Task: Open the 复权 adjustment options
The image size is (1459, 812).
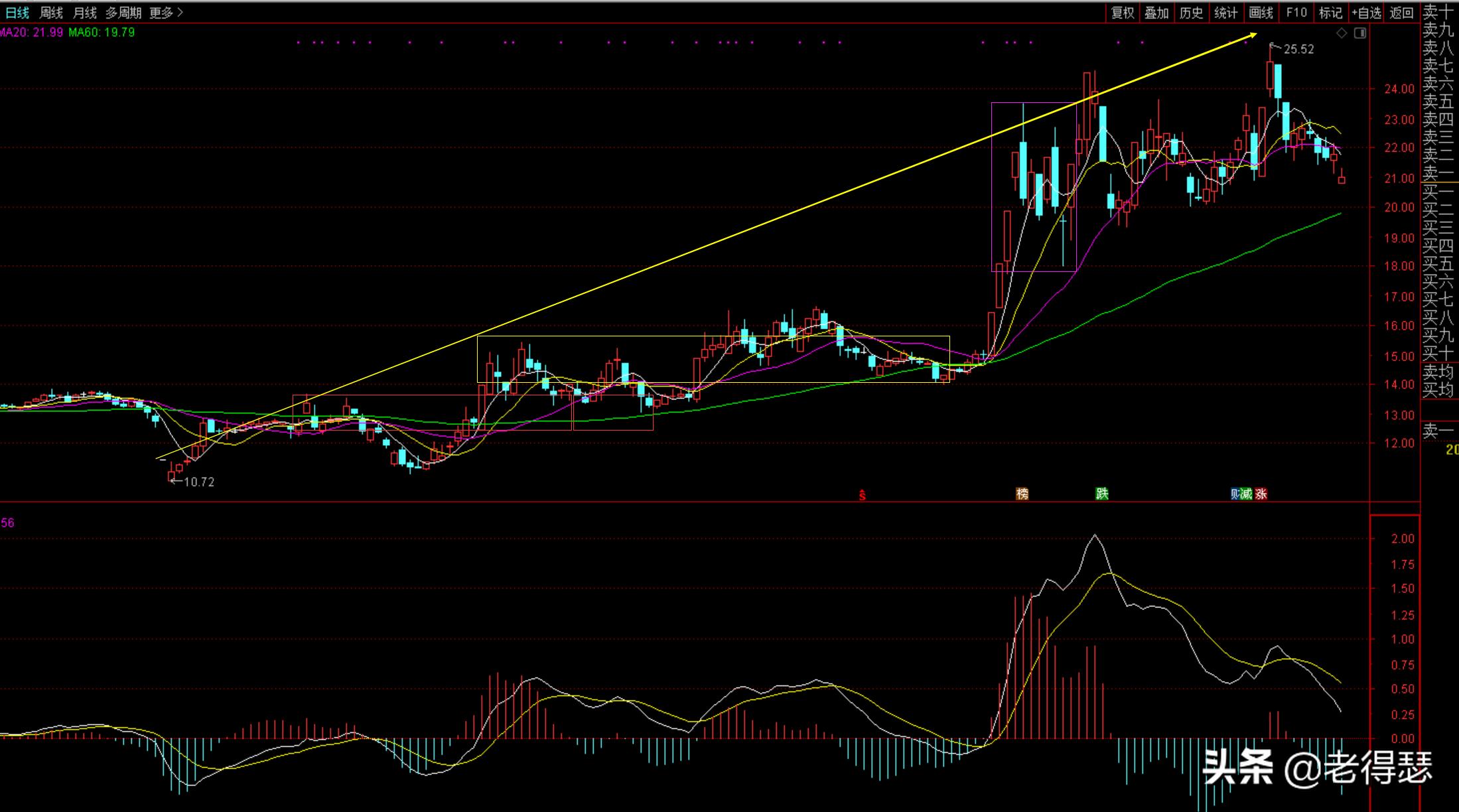Action: (1123, 13)
